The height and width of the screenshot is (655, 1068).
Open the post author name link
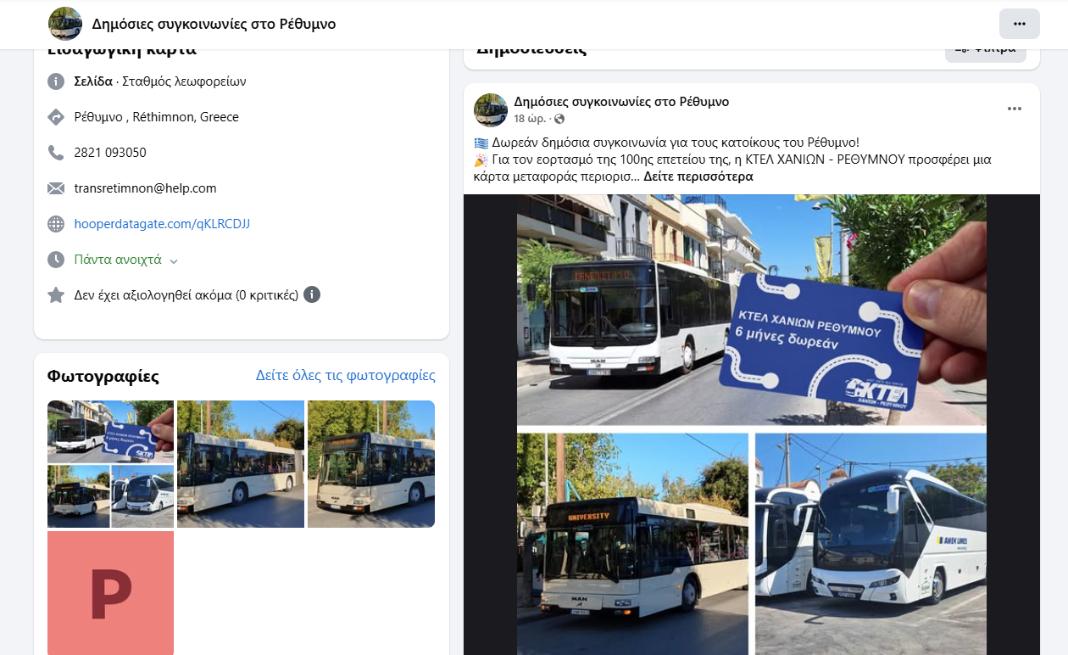pyautogui.click(x=621, y=102)
